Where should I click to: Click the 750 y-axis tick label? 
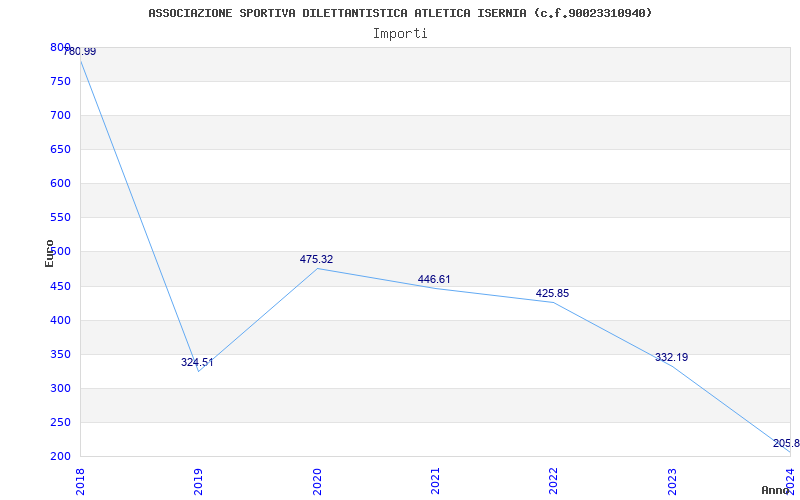[x=60, y=81]
